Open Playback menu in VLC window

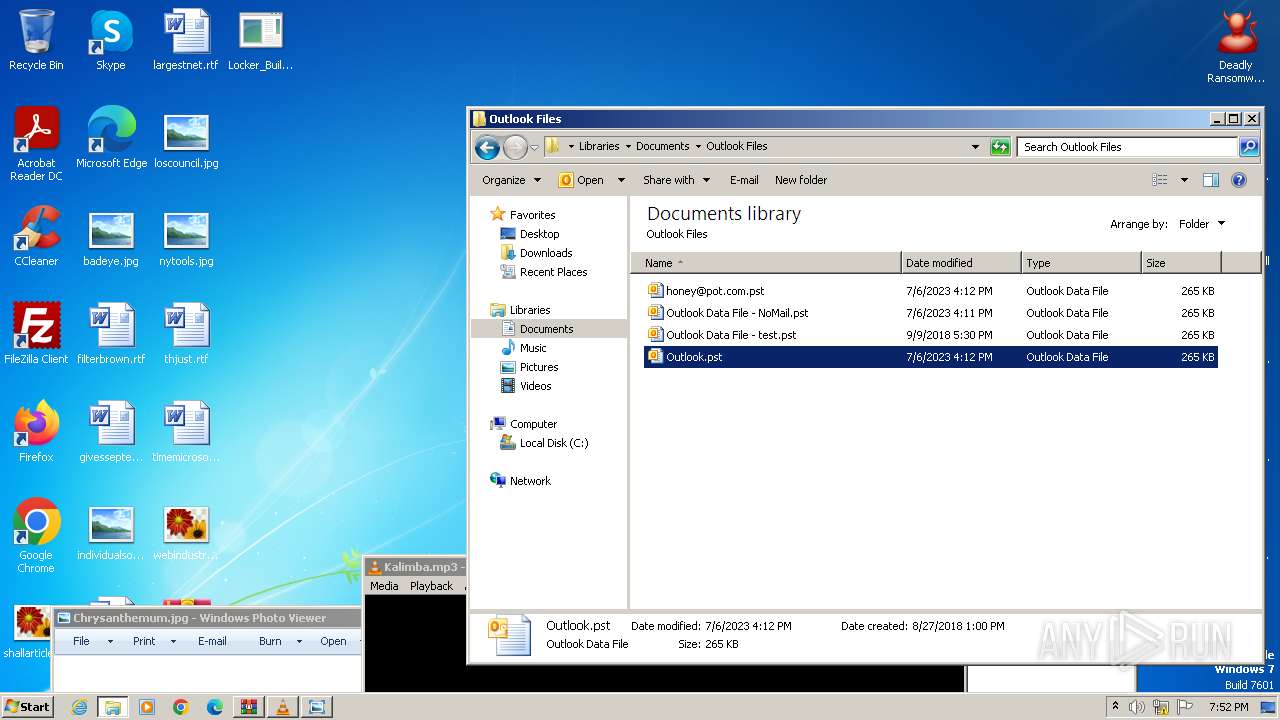click(431, 586)
